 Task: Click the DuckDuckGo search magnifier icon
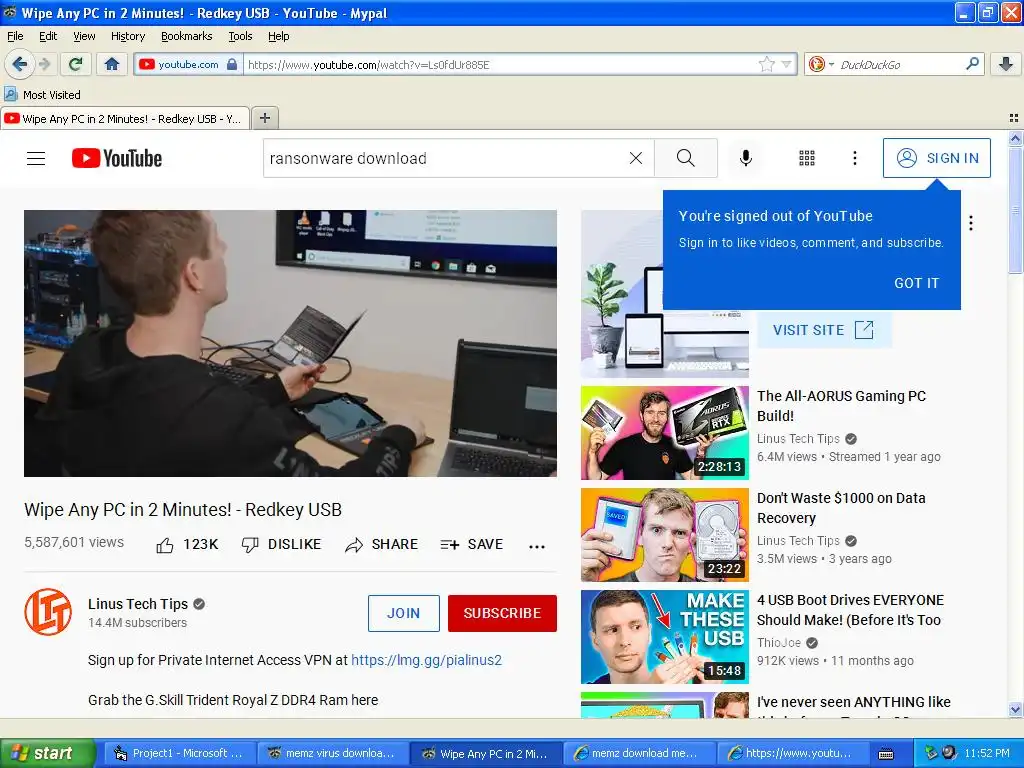pos(972,63)
